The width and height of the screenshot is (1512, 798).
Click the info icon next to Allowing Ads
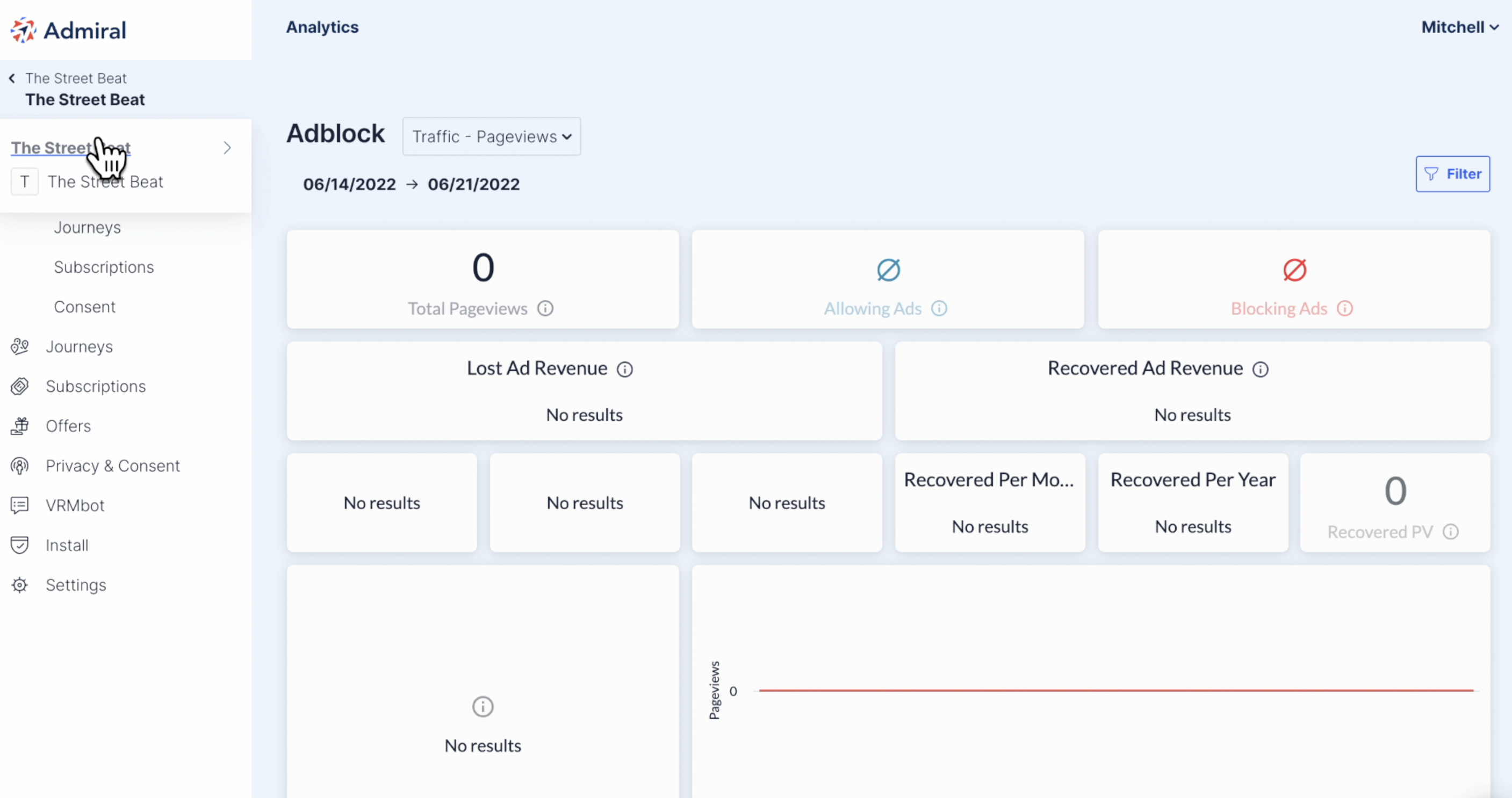click(939, 309)
